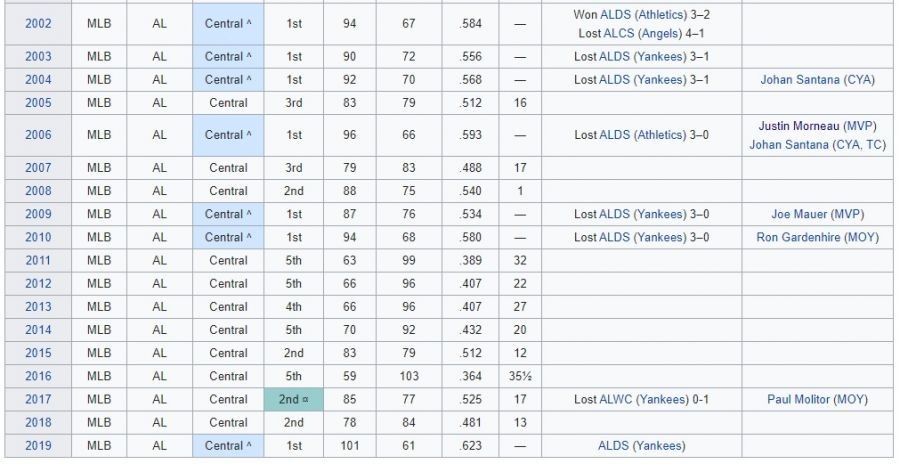Click the Paul Molitor link
The image size is (900, 464).
(x=795, y=399)
